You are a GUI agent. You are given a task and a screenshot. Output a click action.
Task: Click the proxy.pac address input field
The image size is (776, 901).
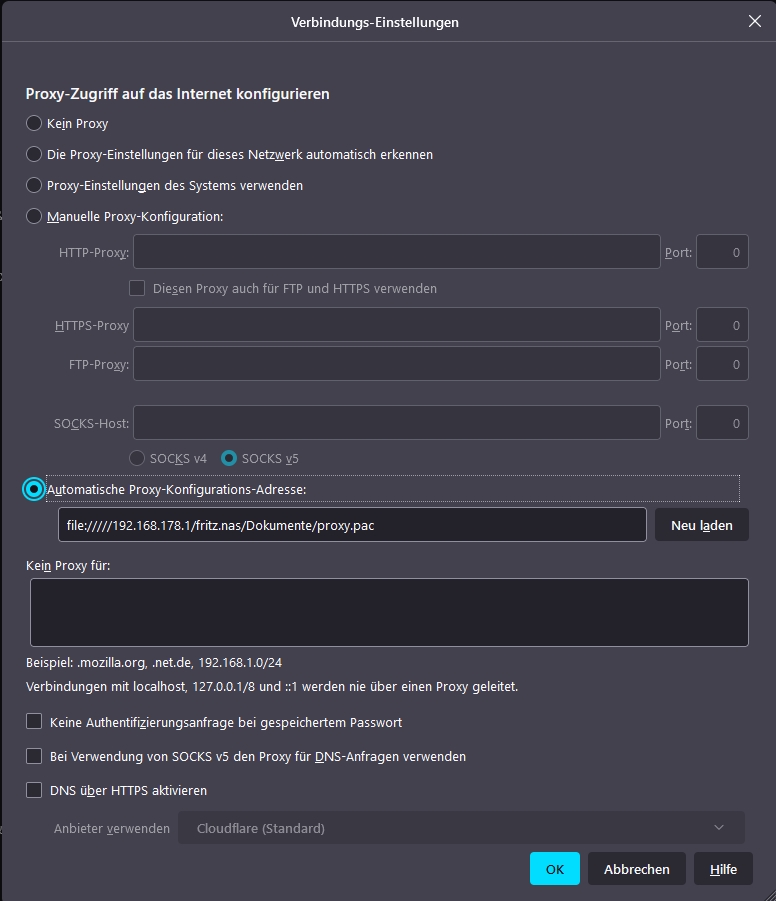(352, 525)
